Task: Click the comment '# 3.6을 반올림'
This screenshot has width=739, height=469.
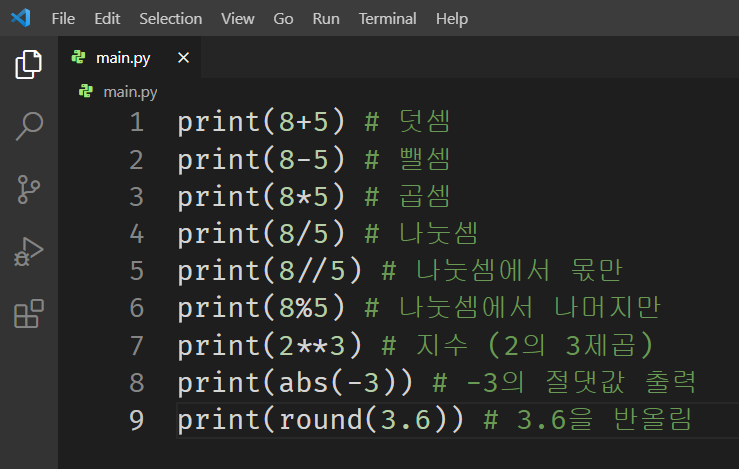Action: pyautogui.click(x=587, y=420)
